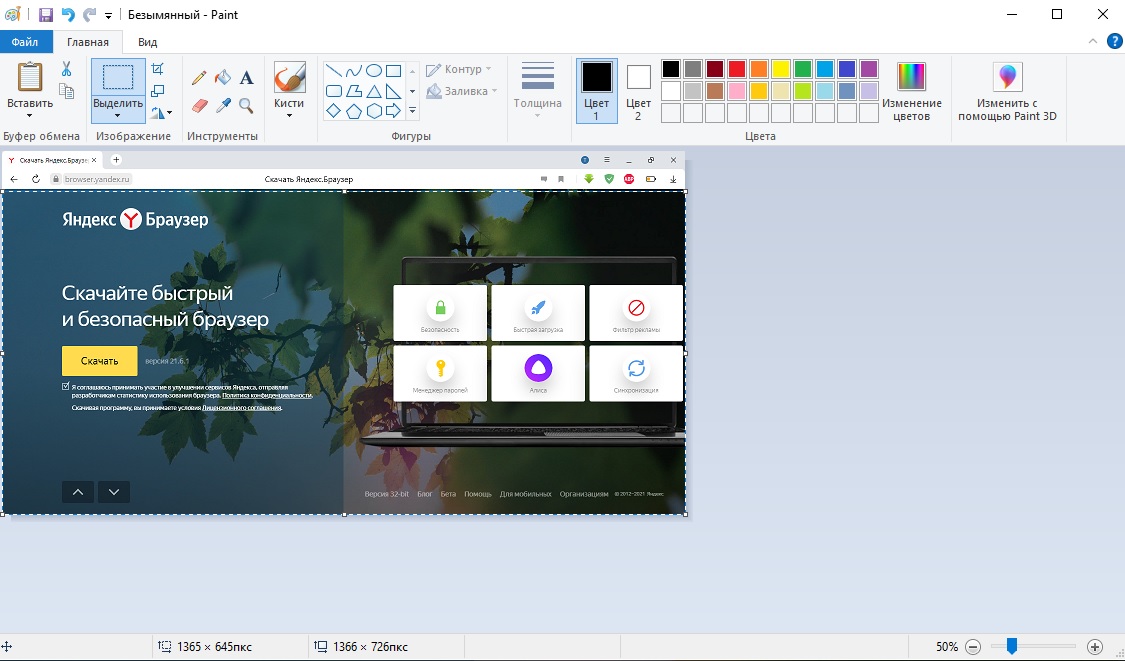
Task: Click the Save icon in title bar
Action: [x=46, y=15]
